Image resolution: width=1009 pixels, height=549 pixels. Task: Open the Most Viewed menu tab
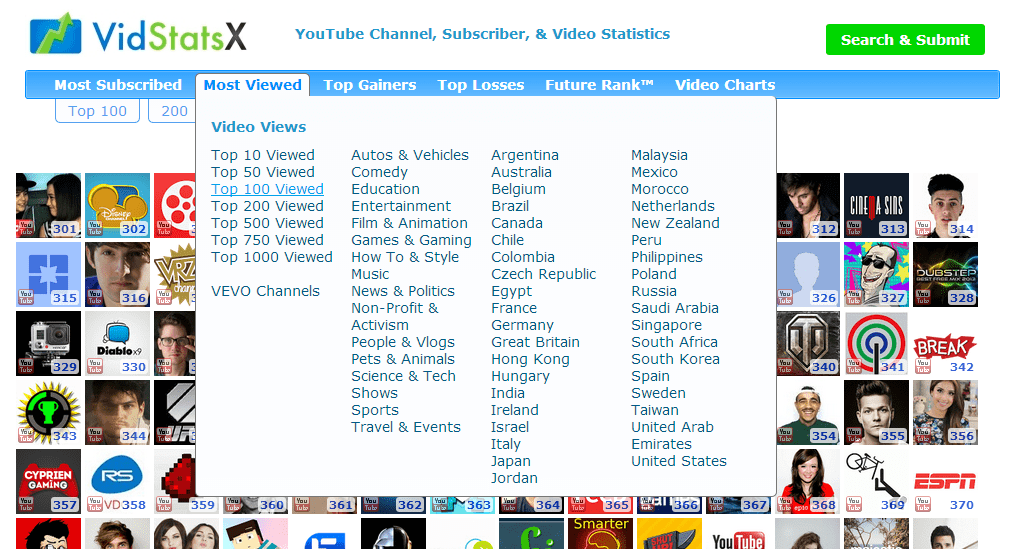(x=252, y=85)
